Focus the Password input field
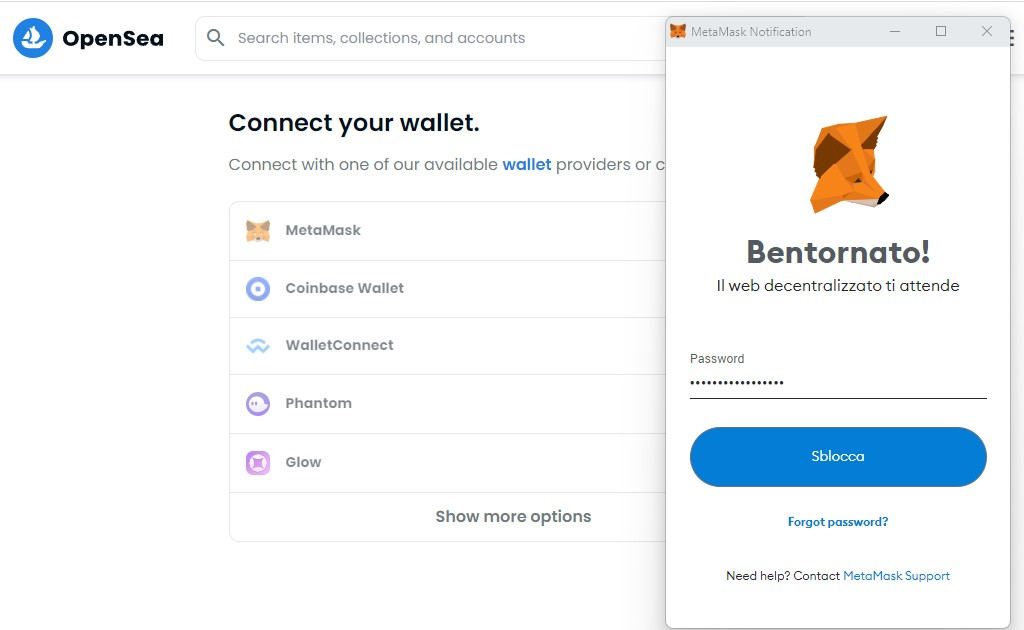Screen dimensions: 1024x630 pyautogui.click(x=838, y=383)
